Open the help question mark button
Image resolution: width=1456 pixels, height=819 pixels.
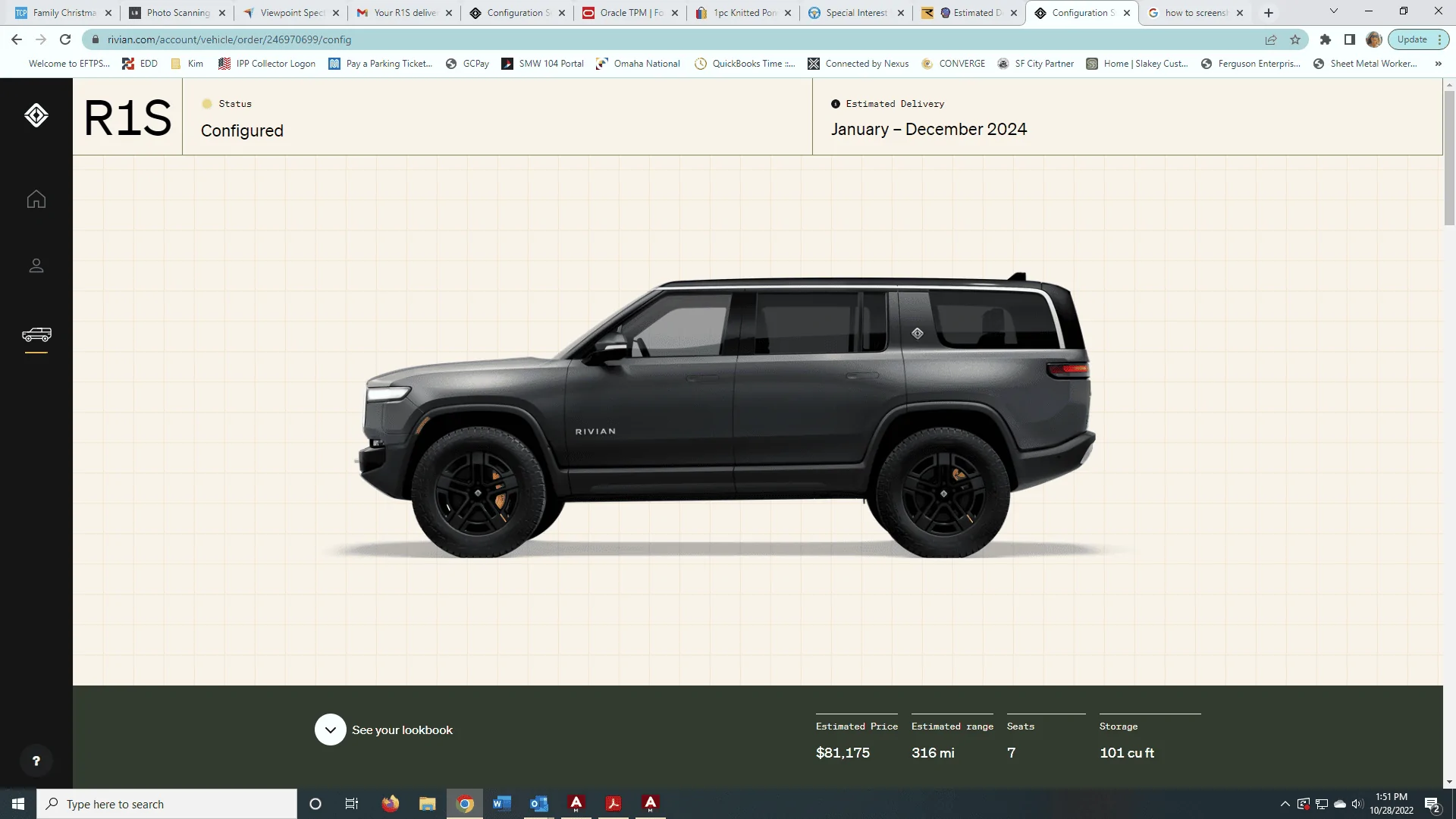click(36, 761)
